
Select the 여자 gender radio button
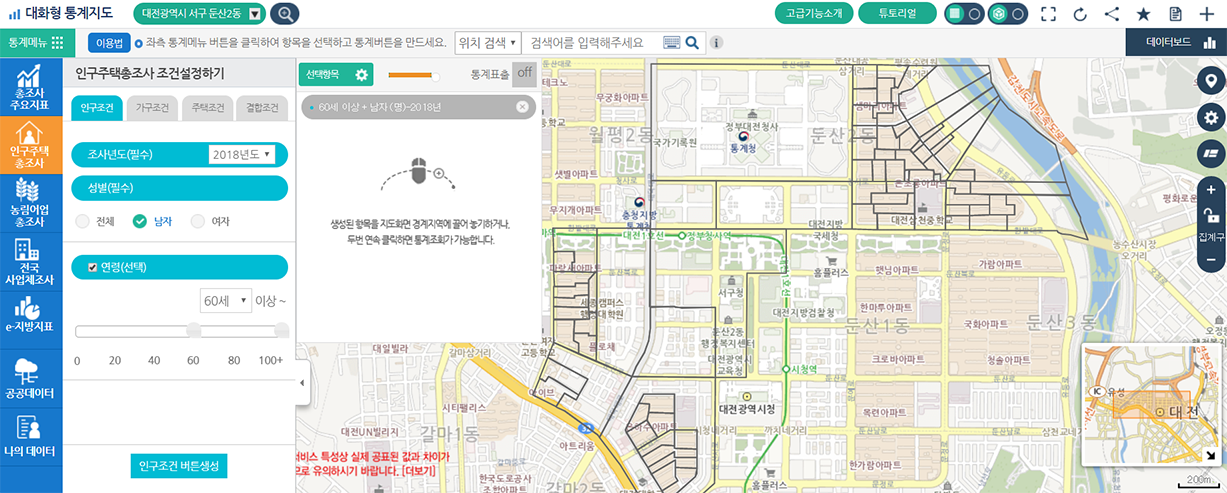pyautogui.click(x=198, y=221)
